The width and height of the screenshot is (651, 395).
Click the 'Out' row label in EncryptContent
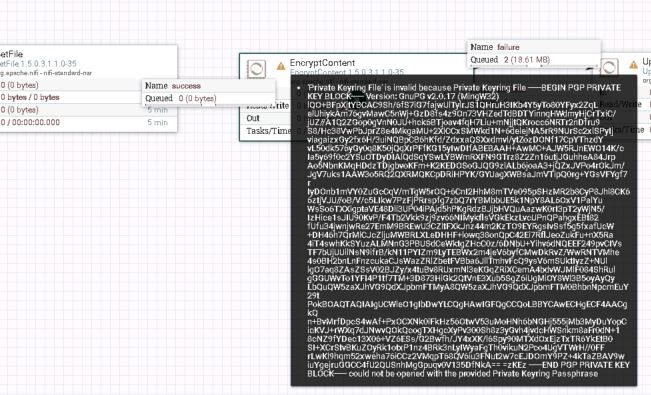(x=253, y=118)
